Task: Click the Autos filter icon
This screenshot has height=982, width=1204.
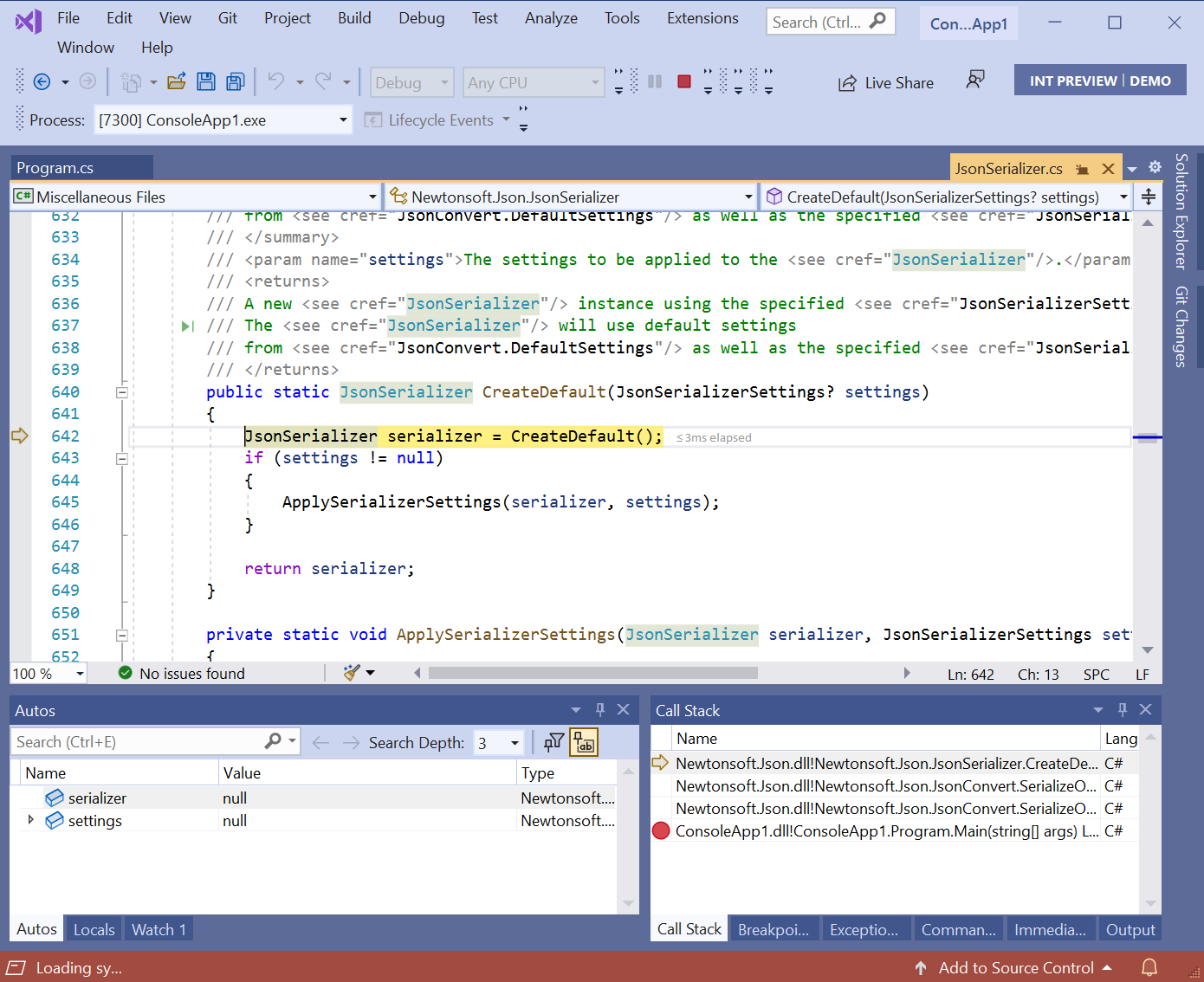Action: pos(554,742)
